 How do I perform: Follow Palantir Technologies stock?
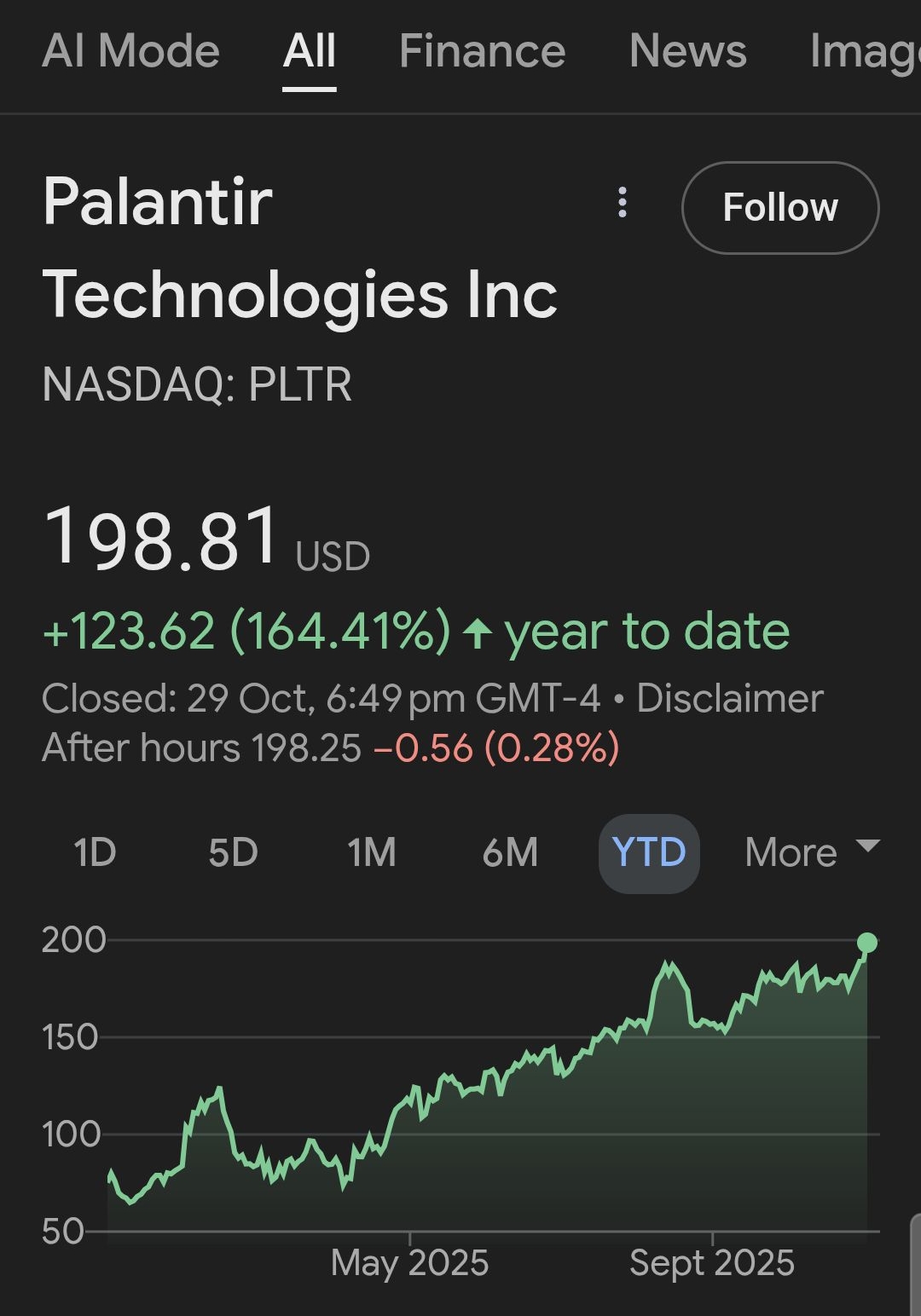[779, 208]
